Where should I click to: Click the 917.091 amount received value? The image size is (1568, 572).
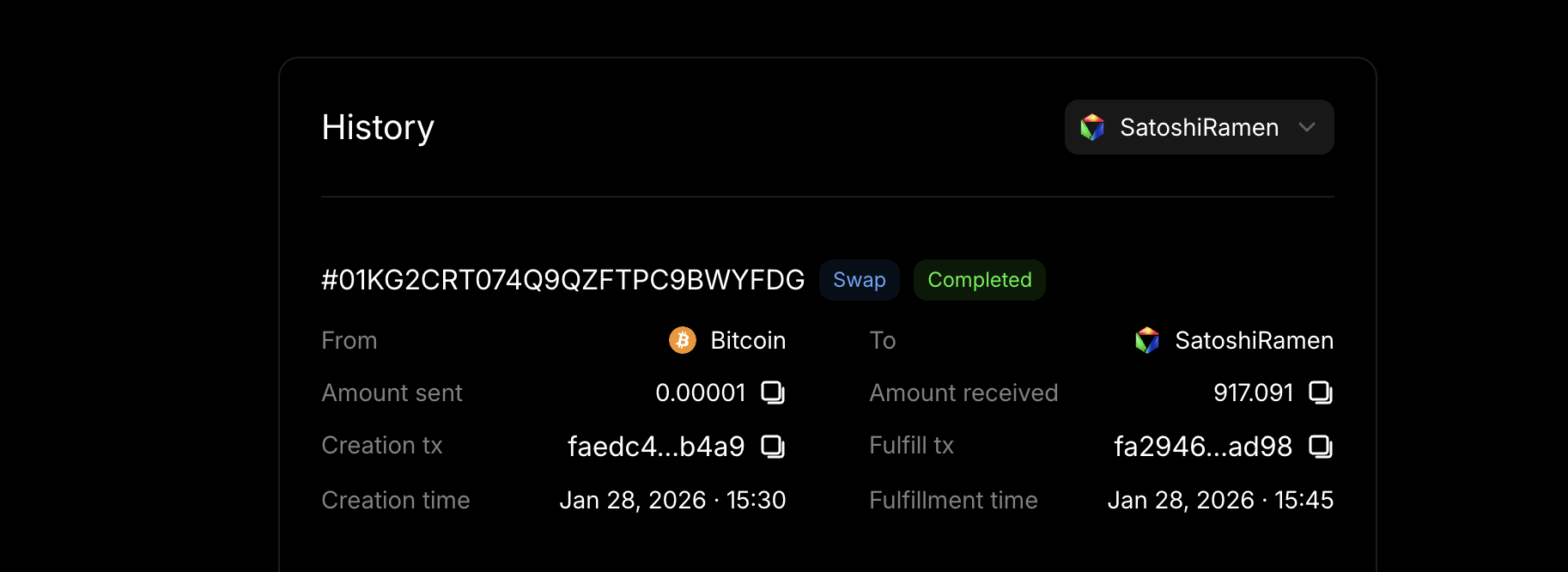click(x=1253, y=392)
